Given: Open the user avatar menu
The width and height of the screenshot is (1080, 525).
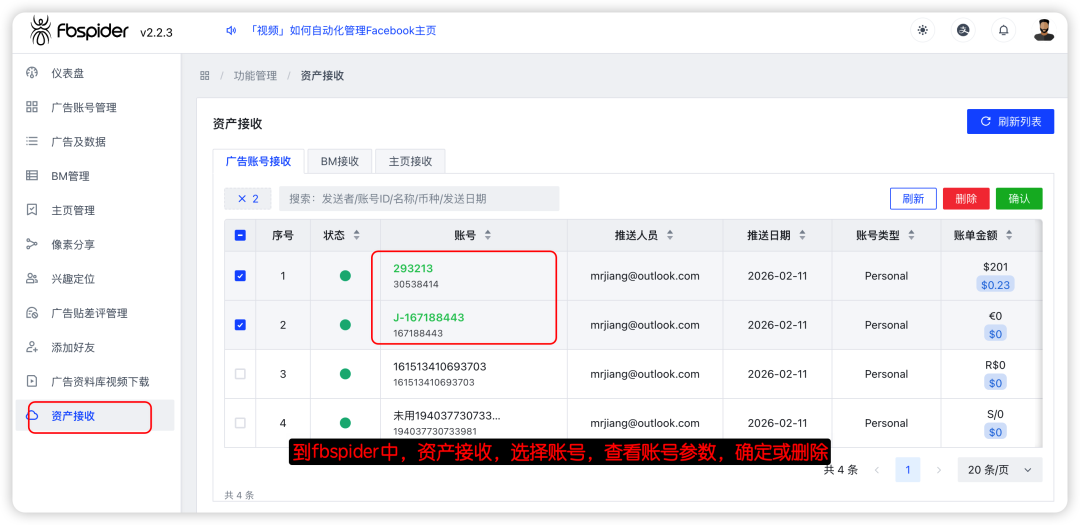Looking at the screenshot, I should [1043, 30].
